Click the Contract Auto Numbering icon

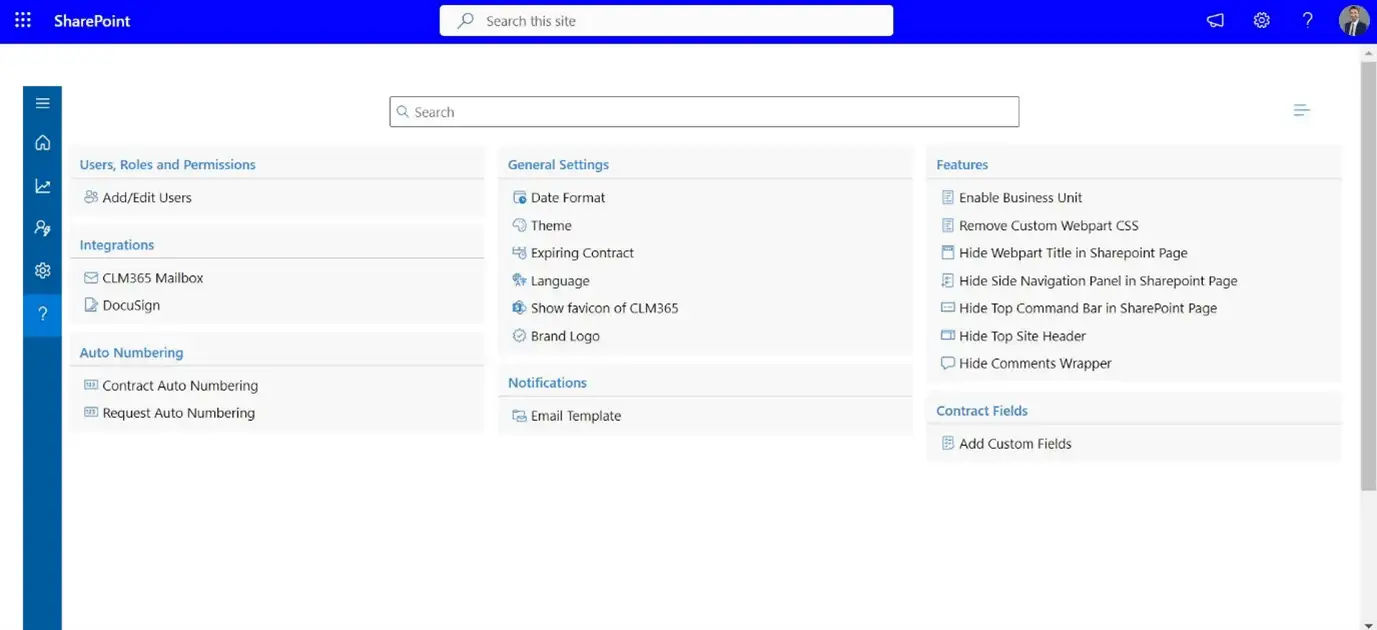click(x=91, y=384)
